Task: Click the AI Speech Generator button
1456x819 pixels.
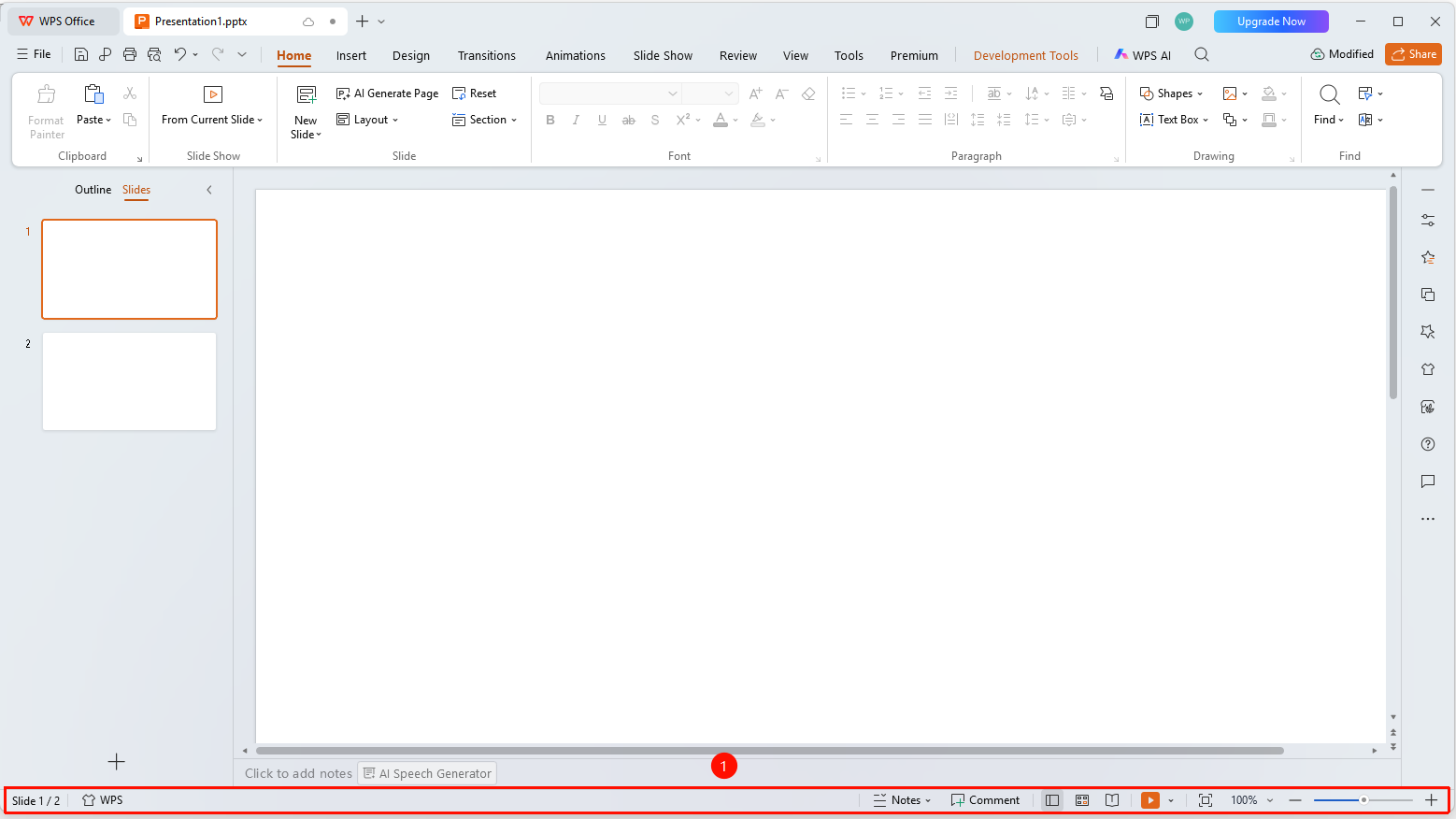Action: click(427, 773)
